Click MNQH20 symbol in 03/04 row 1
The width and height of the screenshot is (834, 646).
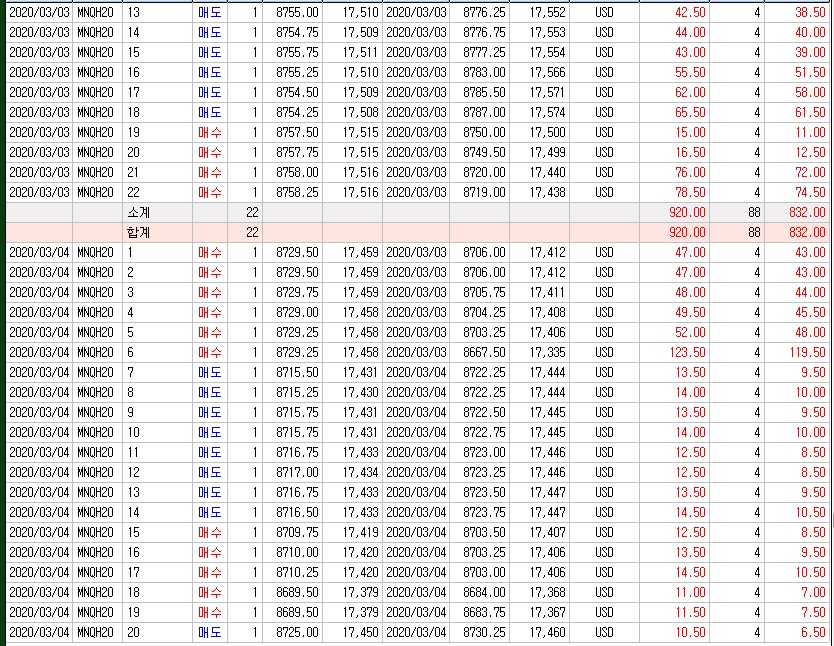pos(95,253)
